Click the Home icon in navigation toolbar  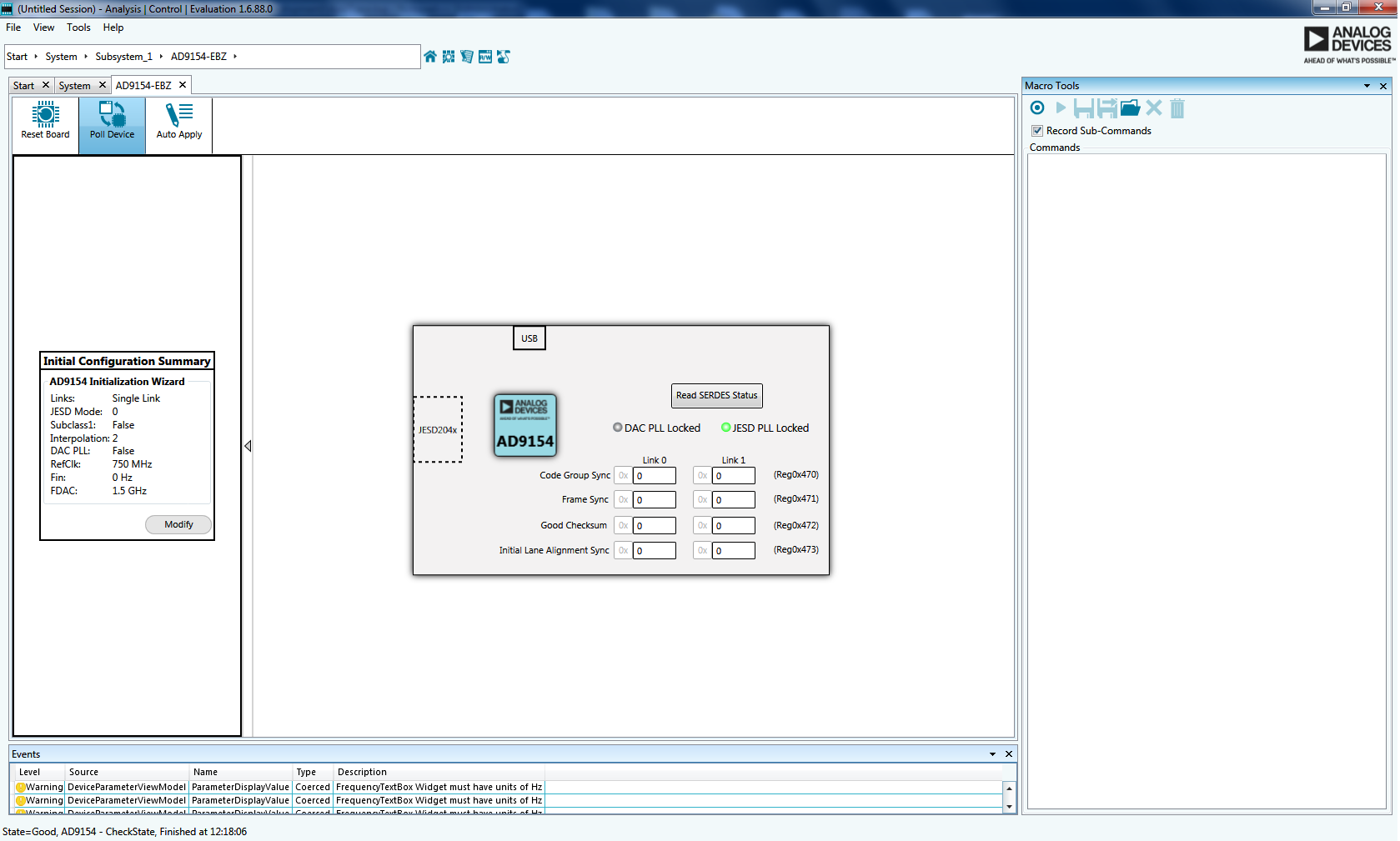[430, 57]
